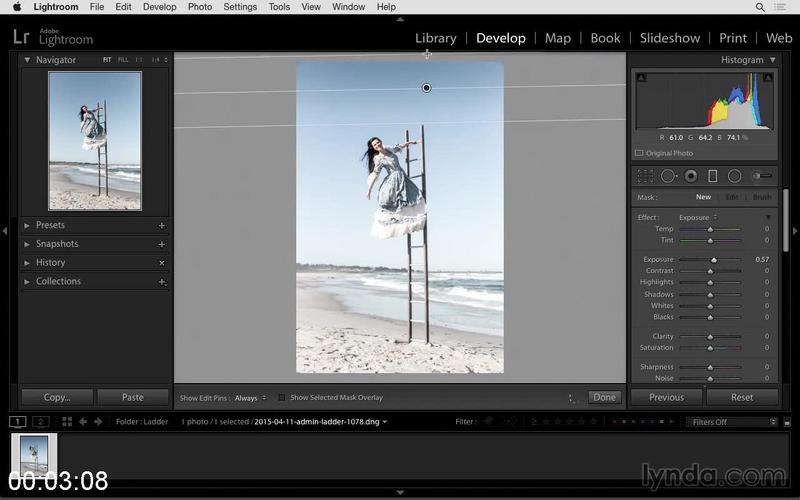Add a new preset with the plus icon
The height and width of the screenshot is (500, 800).
coord(162,226)
